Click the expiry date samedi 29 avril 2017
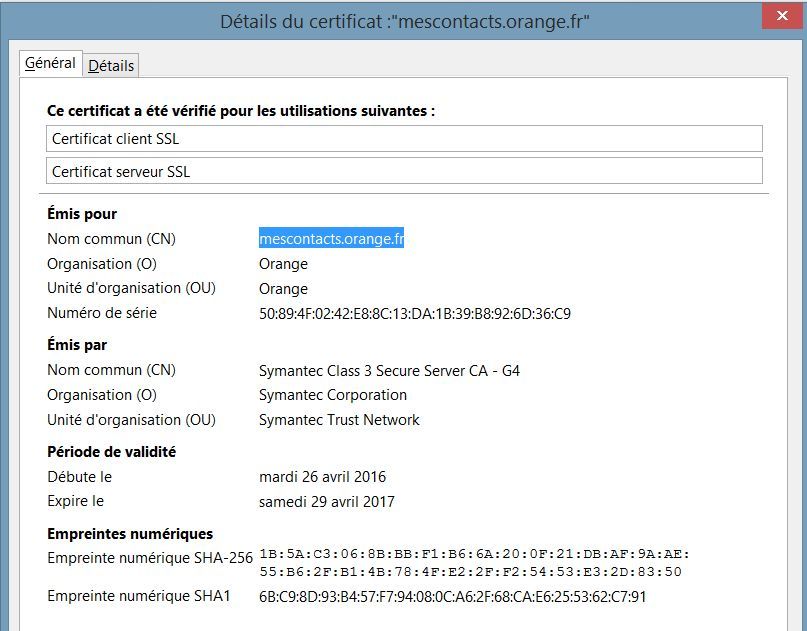 coord(326,502)
